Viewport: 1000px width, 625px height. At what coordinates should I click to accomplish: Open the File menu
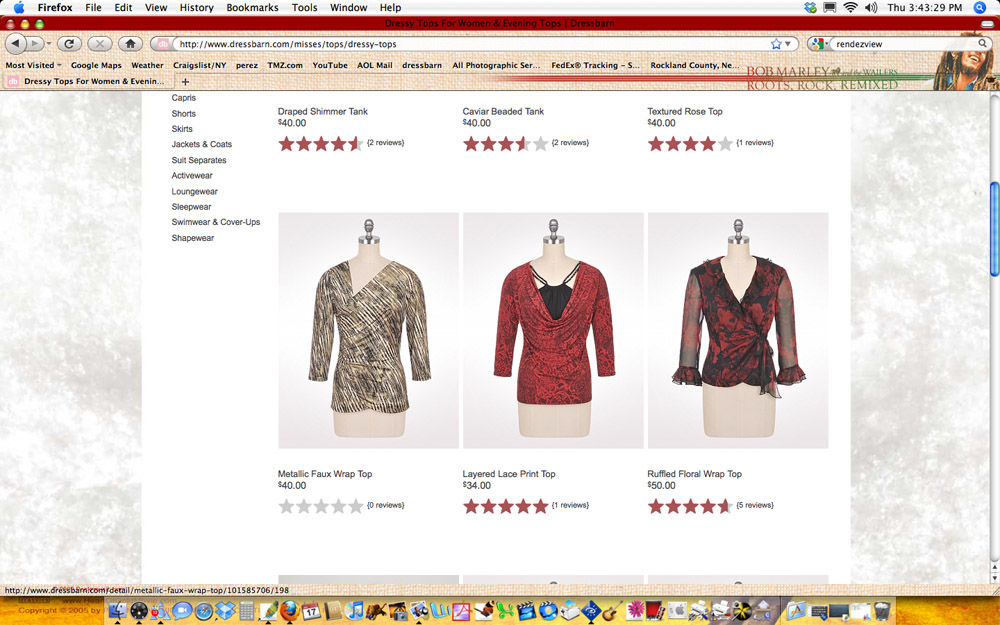[x=93, y=8]
